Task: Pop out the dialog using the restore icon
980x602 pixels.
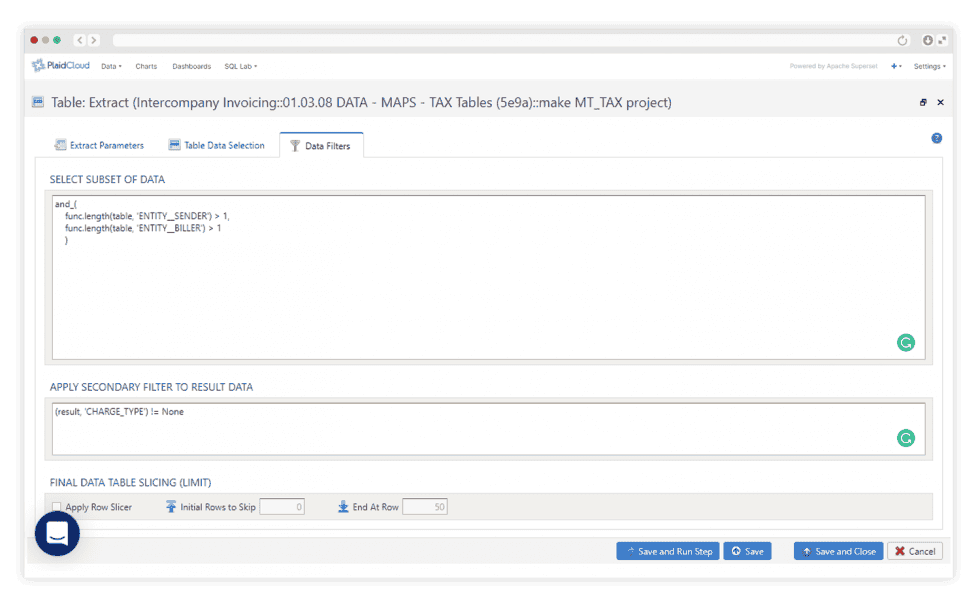Action: tap(923, 103)
